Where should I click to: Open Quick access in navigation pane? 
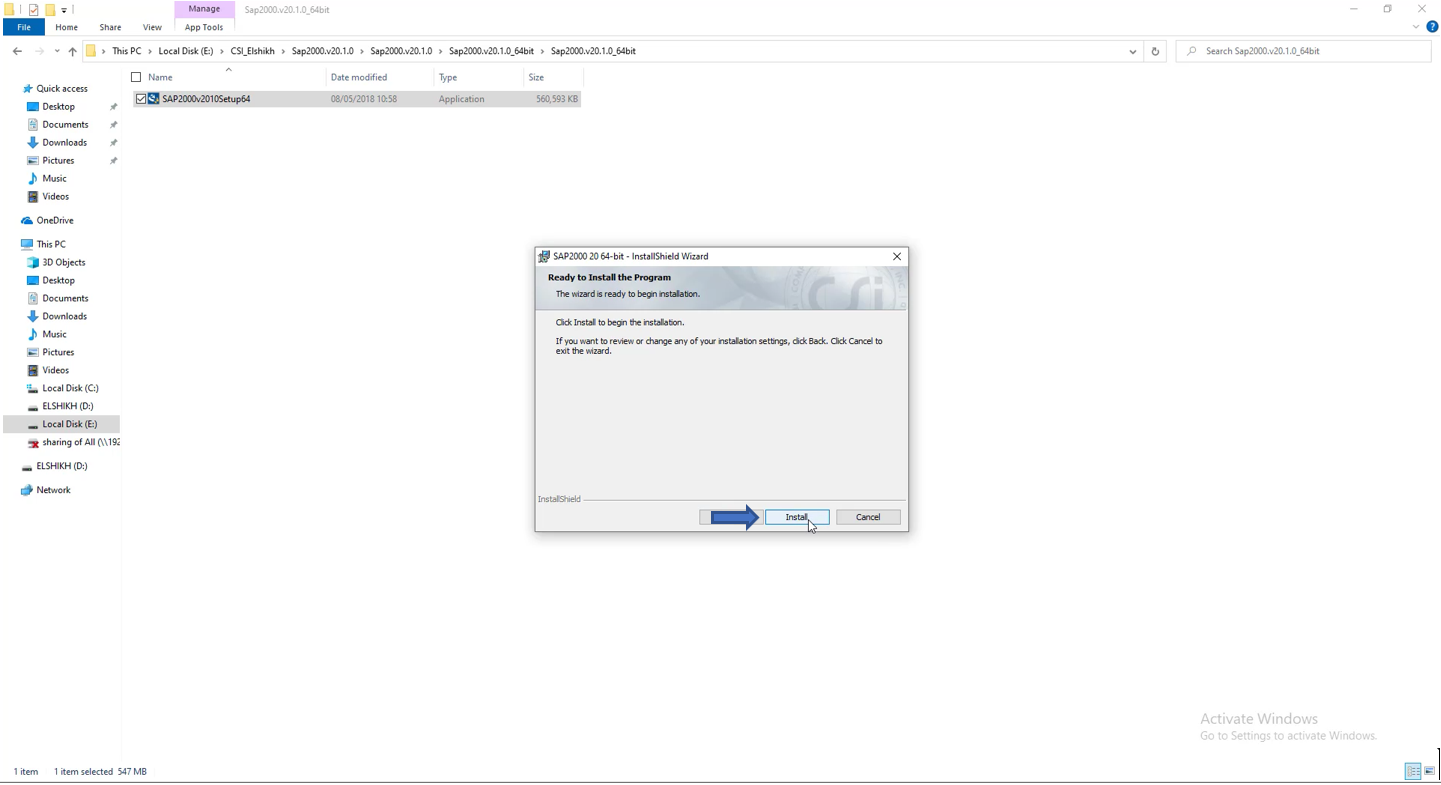[x=62, y=89]
